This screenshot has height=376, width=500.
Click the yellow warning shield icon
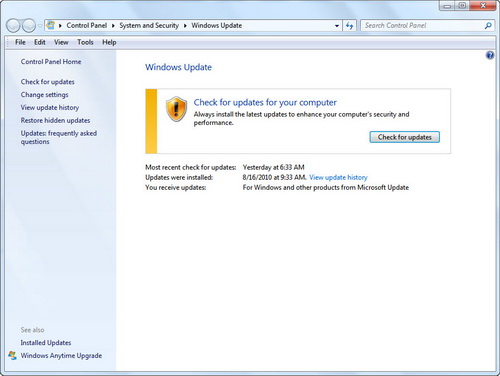pos(176,109)
